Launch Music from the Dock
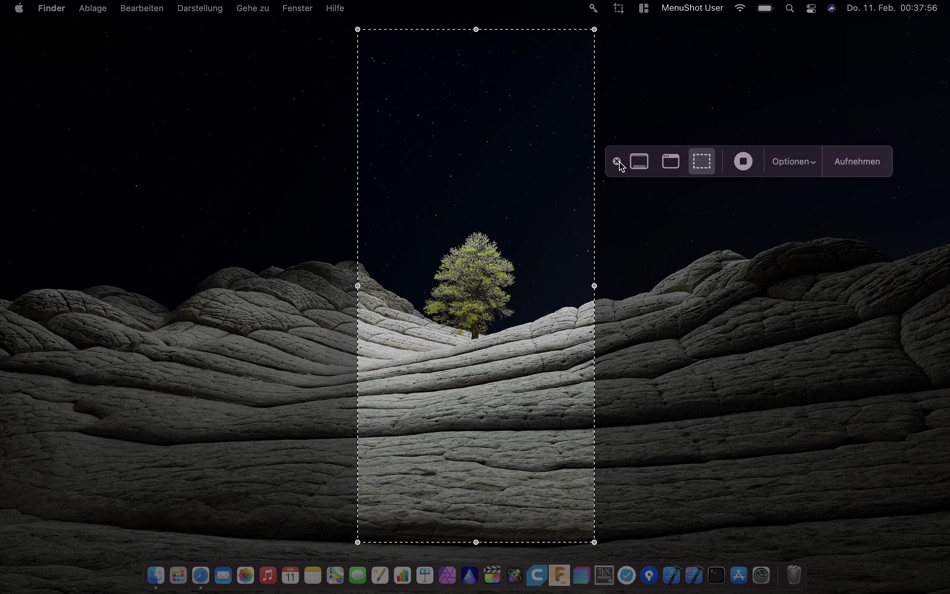Viewport: 950px width, 594px height. click(268, 575)
